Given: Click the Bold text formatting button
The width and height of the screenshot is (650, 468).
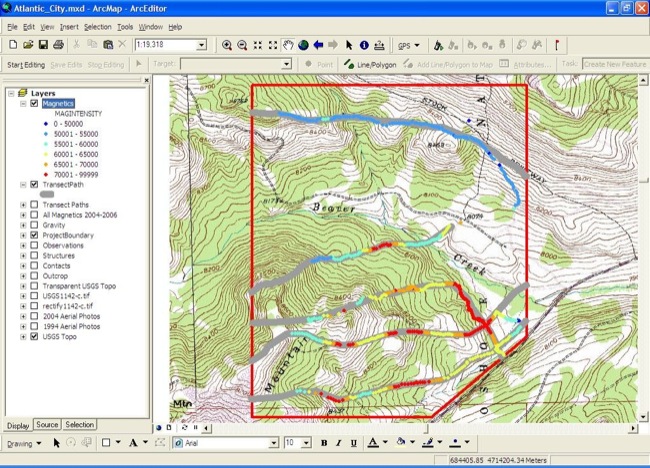Looking at the screenshot, I should coord(324,442).
